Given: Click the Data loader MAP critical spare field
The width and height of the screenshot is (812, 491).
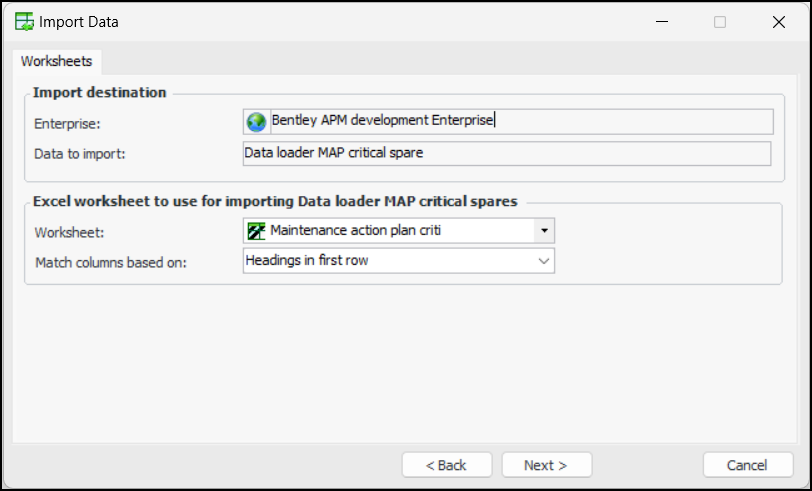Looking at the screenshot, I should coord(507,153).
